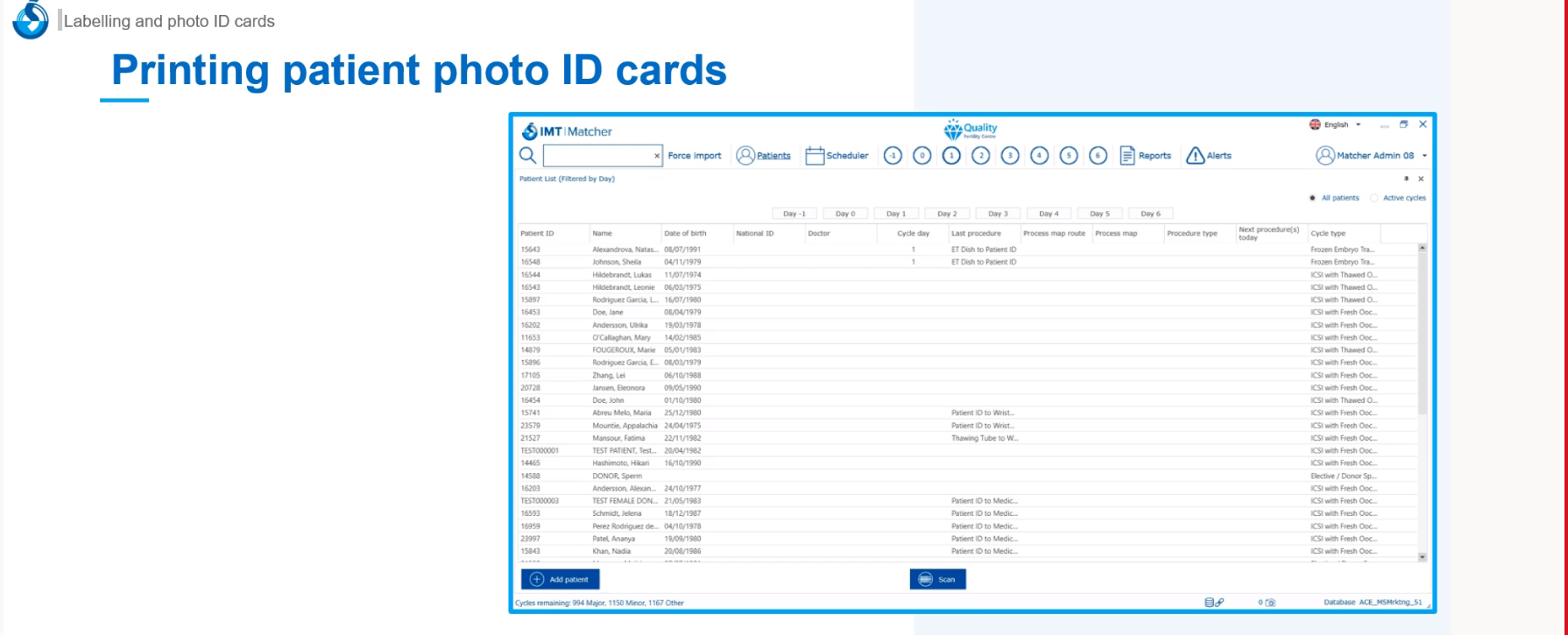
Task: Select the Active cycles radio button
Action: [x=1374, y=198]
